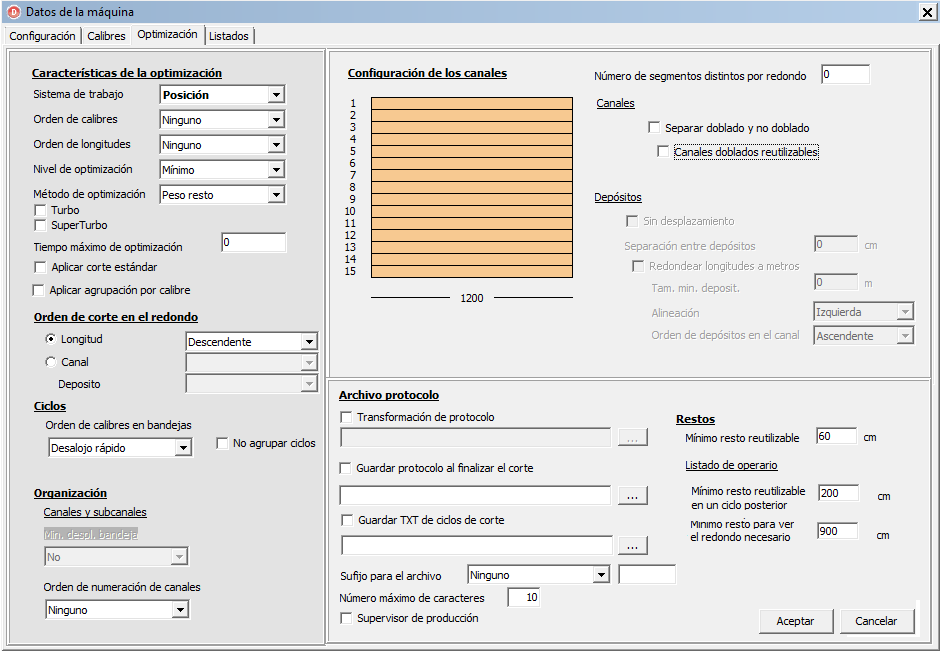Open the Método de optimización dropdown
The width and height of the screenshot is (940, 651).
pos(222,195)
